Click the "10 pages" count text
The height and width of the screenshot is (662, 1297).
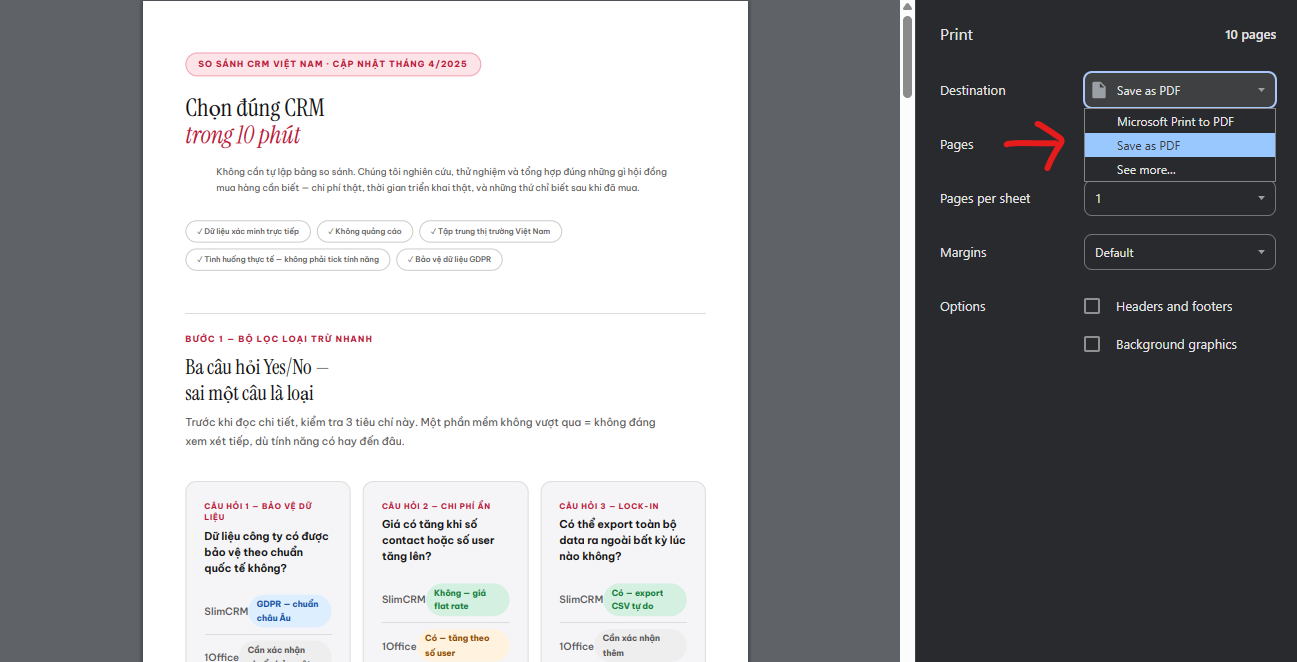[1250, 34]
